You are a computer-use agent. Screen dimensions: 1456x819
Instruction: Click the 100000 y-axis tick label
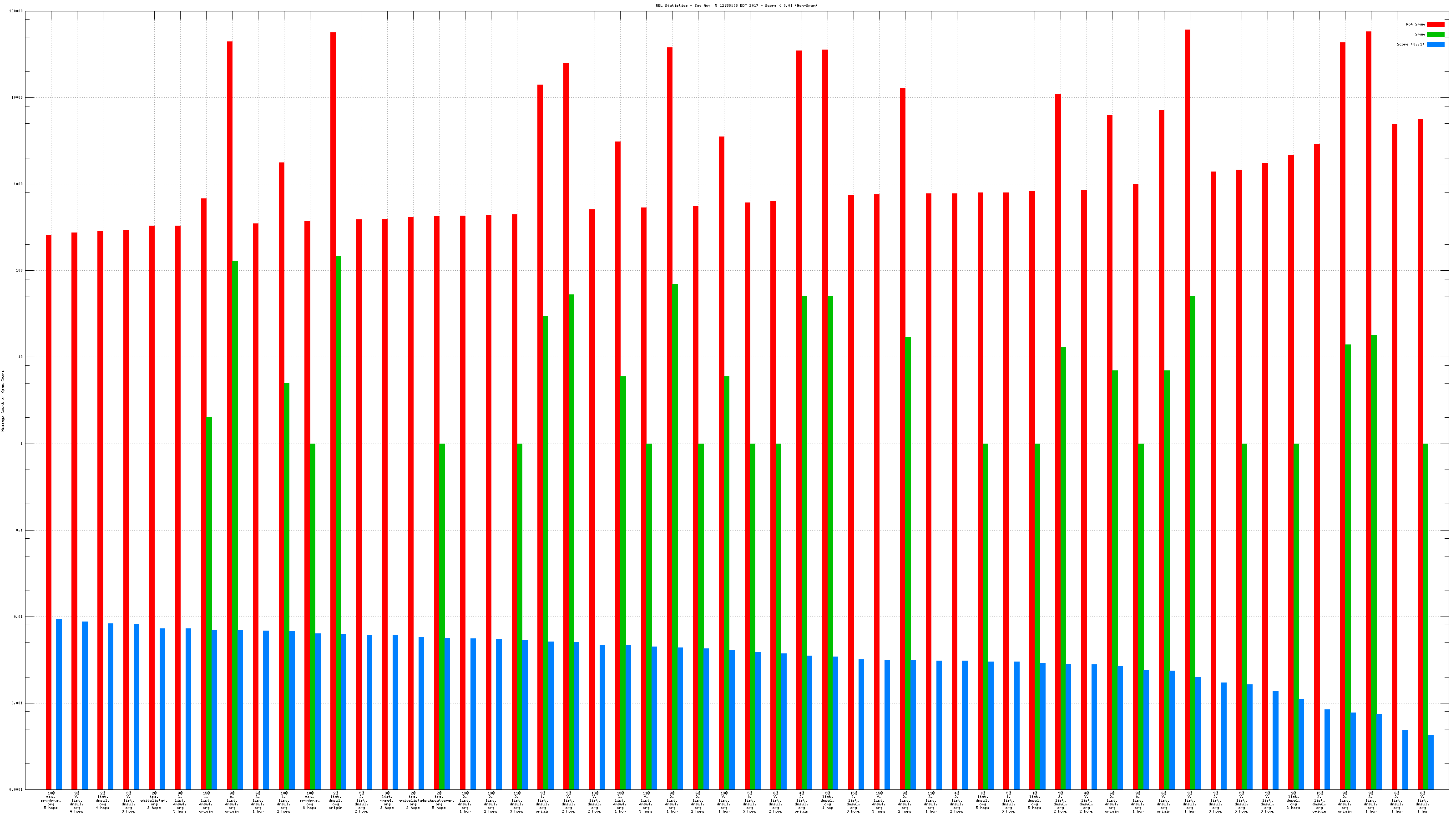(16, 11)
